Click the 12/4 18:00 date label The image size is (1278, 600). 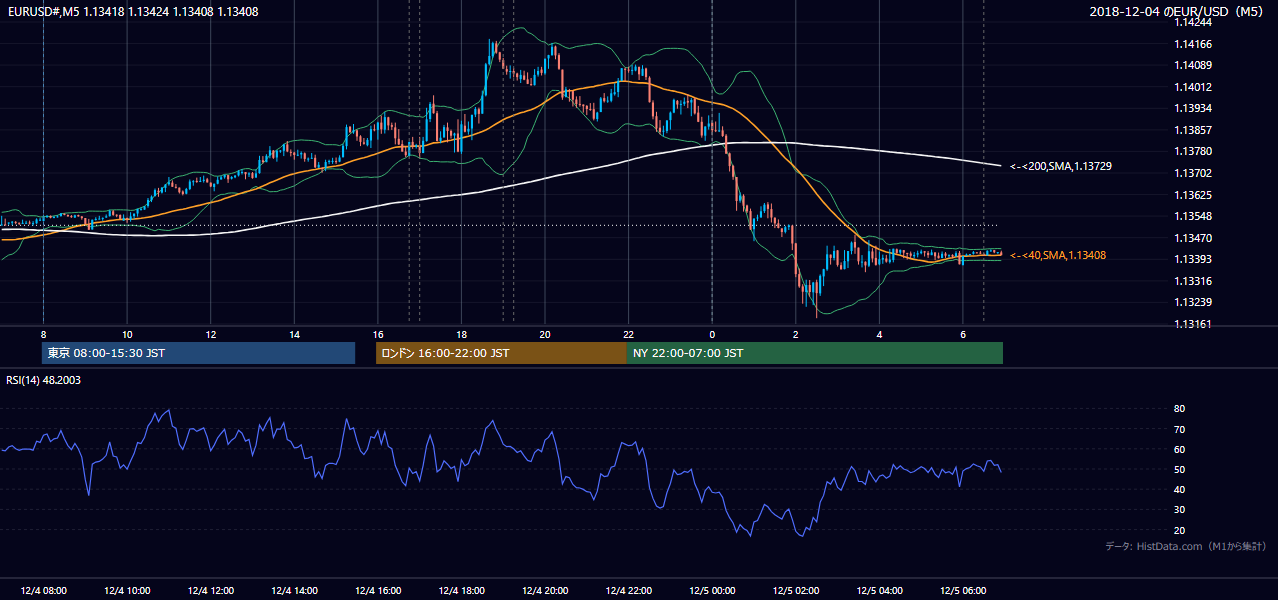(x=461, y=591)
